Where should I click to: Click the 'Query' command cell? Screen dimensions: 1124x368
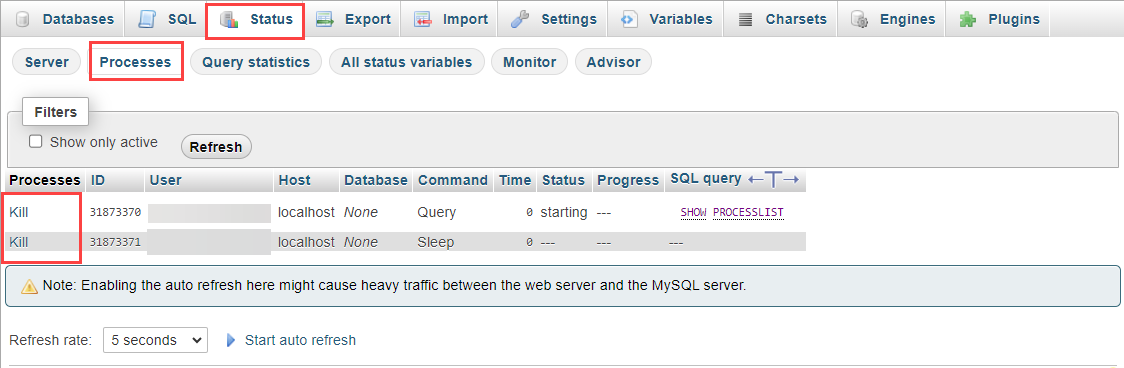tap(437, 212)
